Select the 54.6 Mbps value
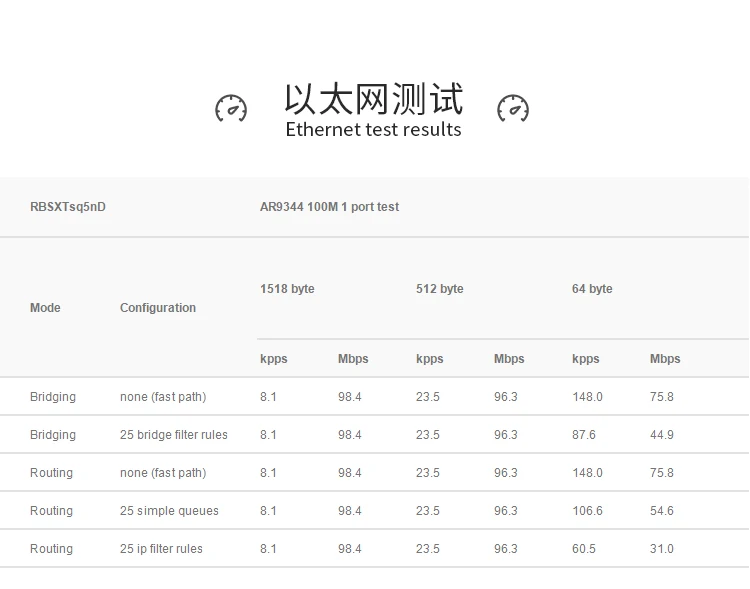Image resolution: width=750 pixels, height=589 pixels. pos(662,511)
